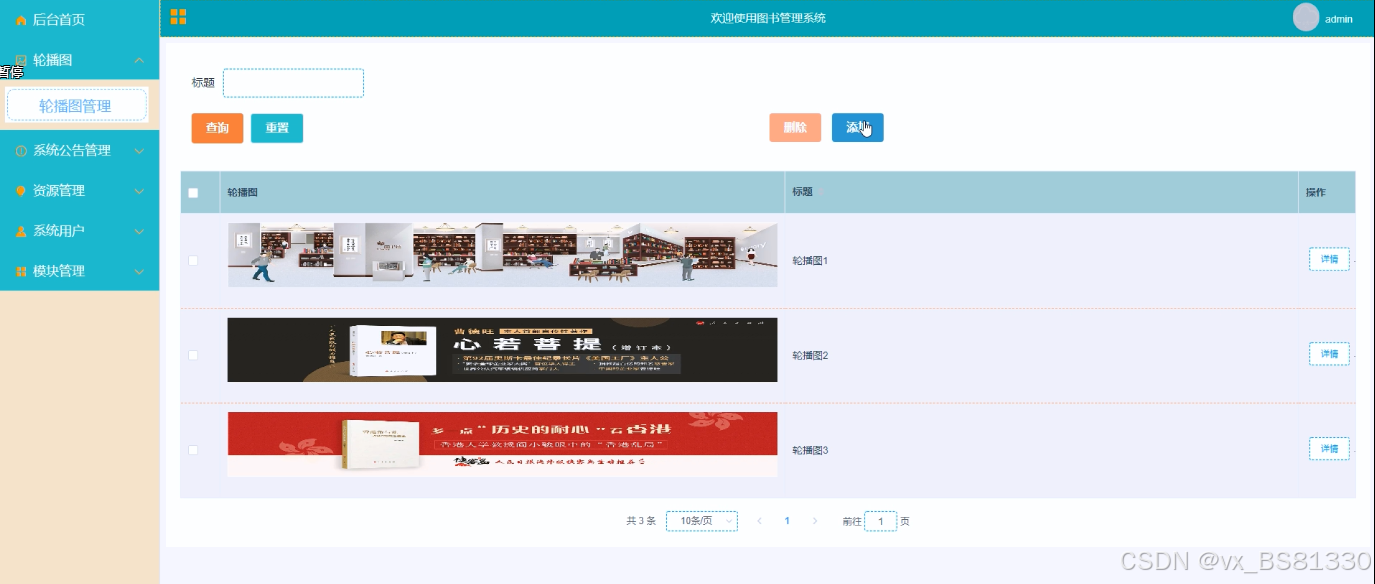Expand the 模块管理 chevron
This screenshot has height=584, width=1375.
point(139,271)
